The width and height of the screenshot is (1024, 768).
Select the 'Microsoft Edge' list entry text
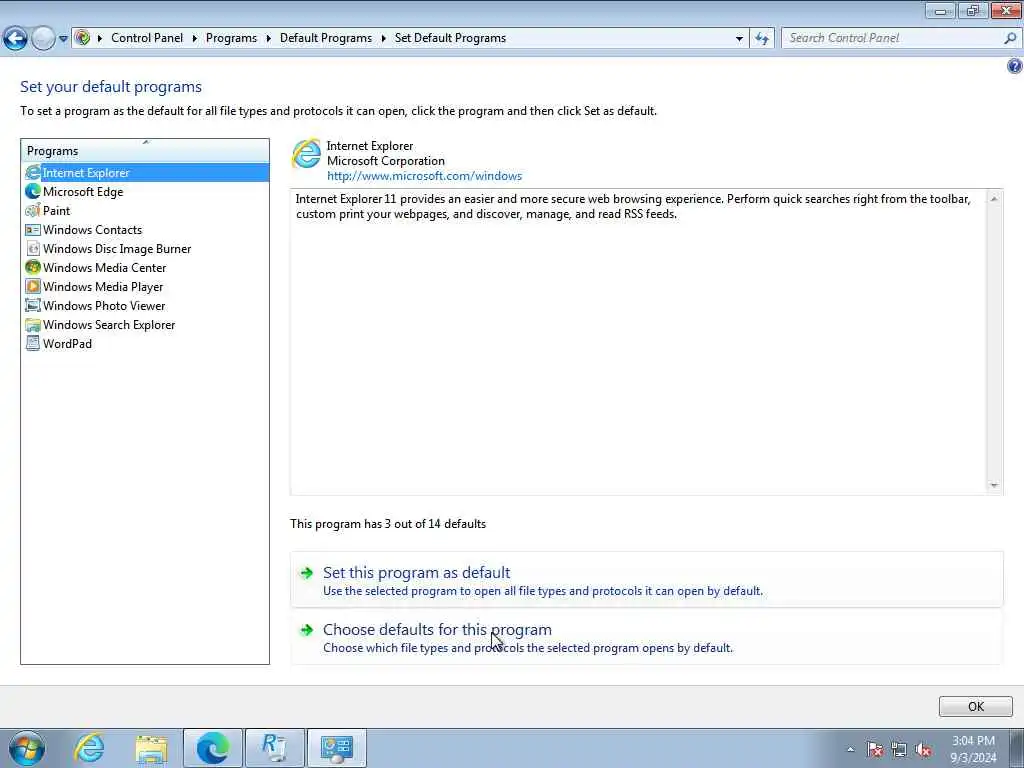coord(83,191)
